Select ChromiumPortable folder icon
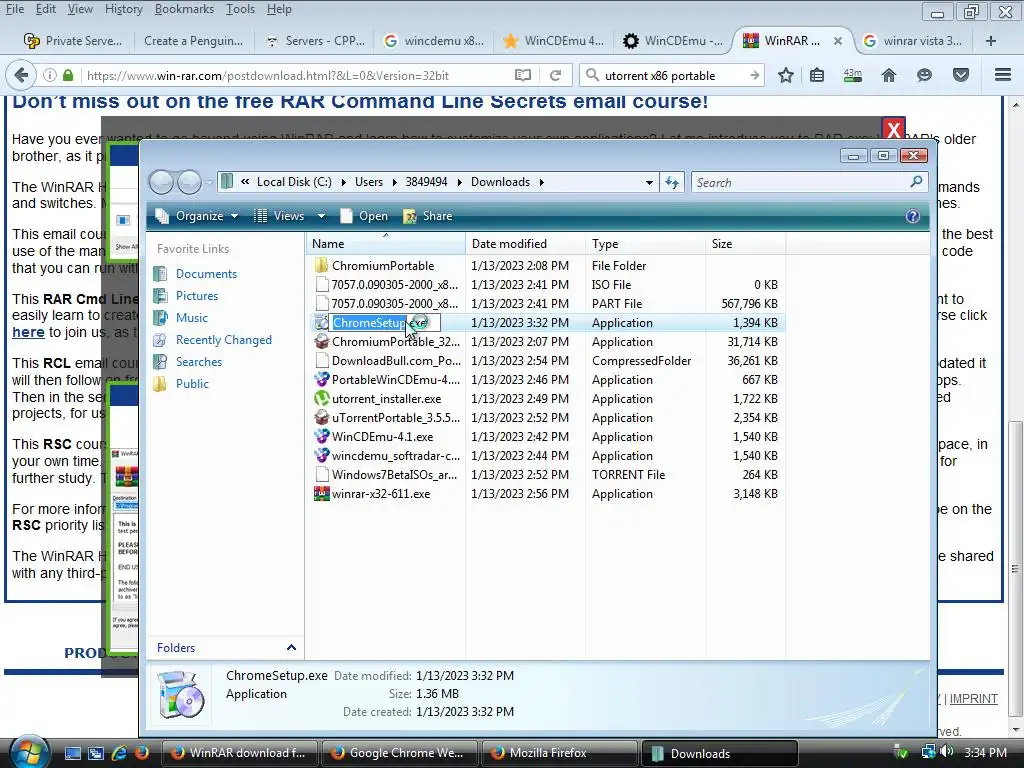This screenshot has height=768, width=1024. 321,266
